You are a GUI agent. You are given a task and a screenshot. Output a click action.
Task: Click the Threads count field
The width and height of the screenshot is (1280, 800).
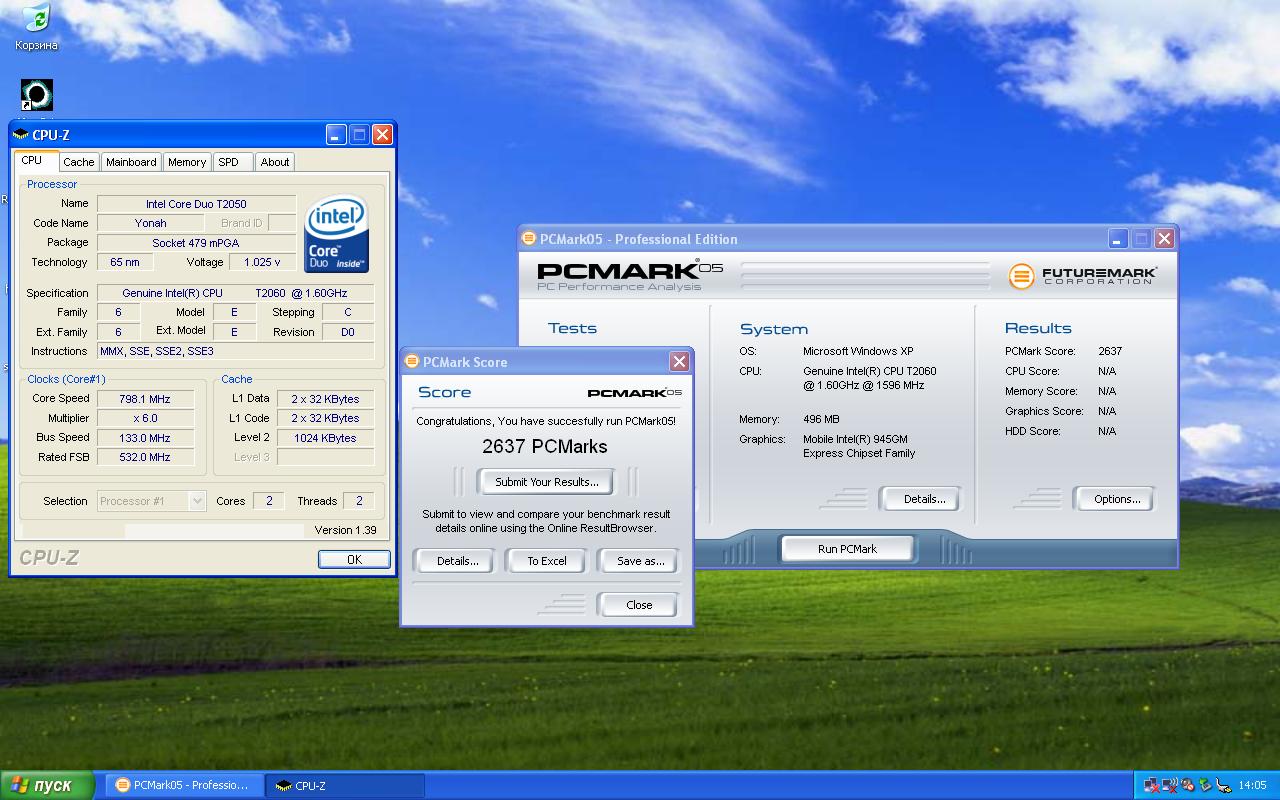[x=358, y=501]
